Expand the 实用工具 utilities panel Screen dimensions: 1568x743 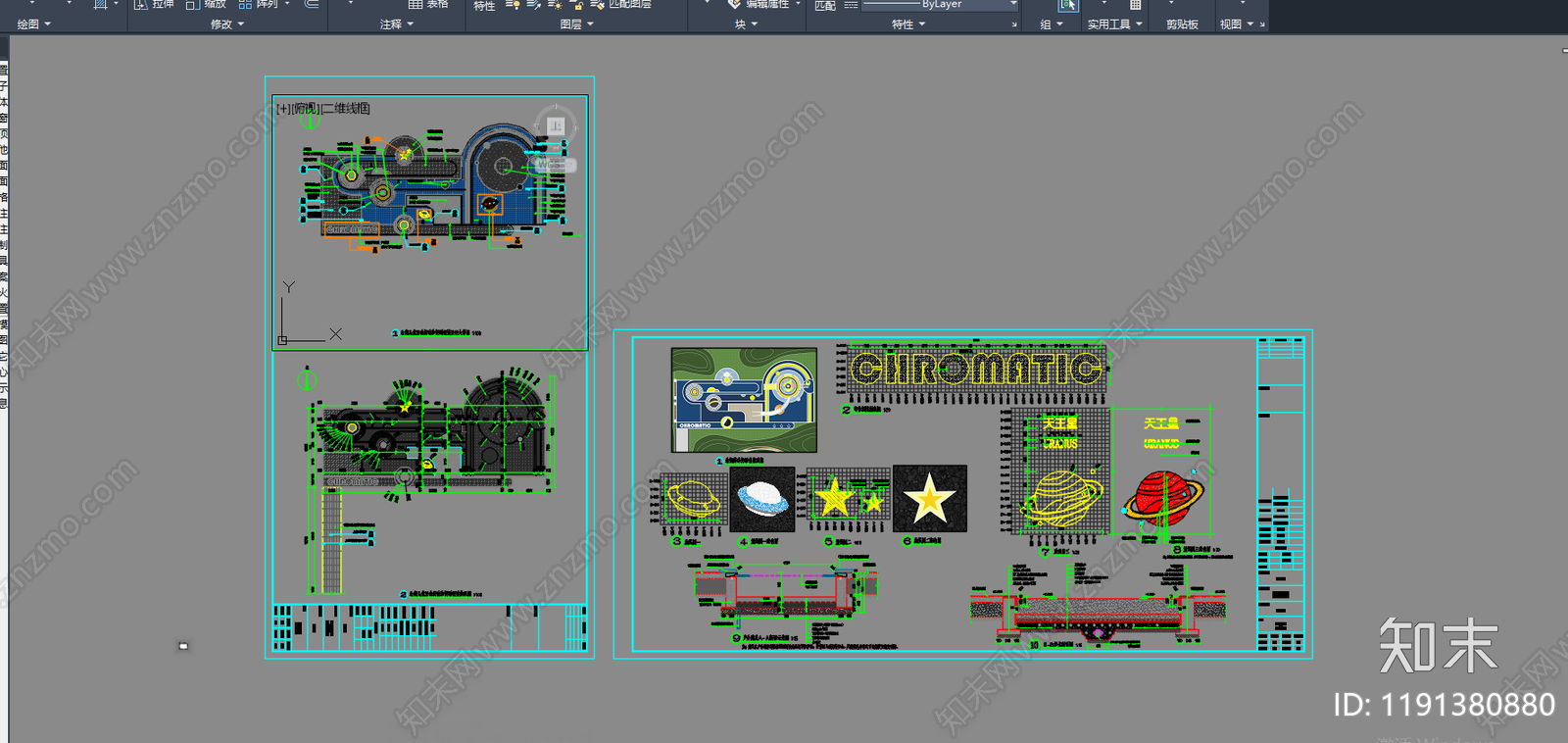[1115, 24]
